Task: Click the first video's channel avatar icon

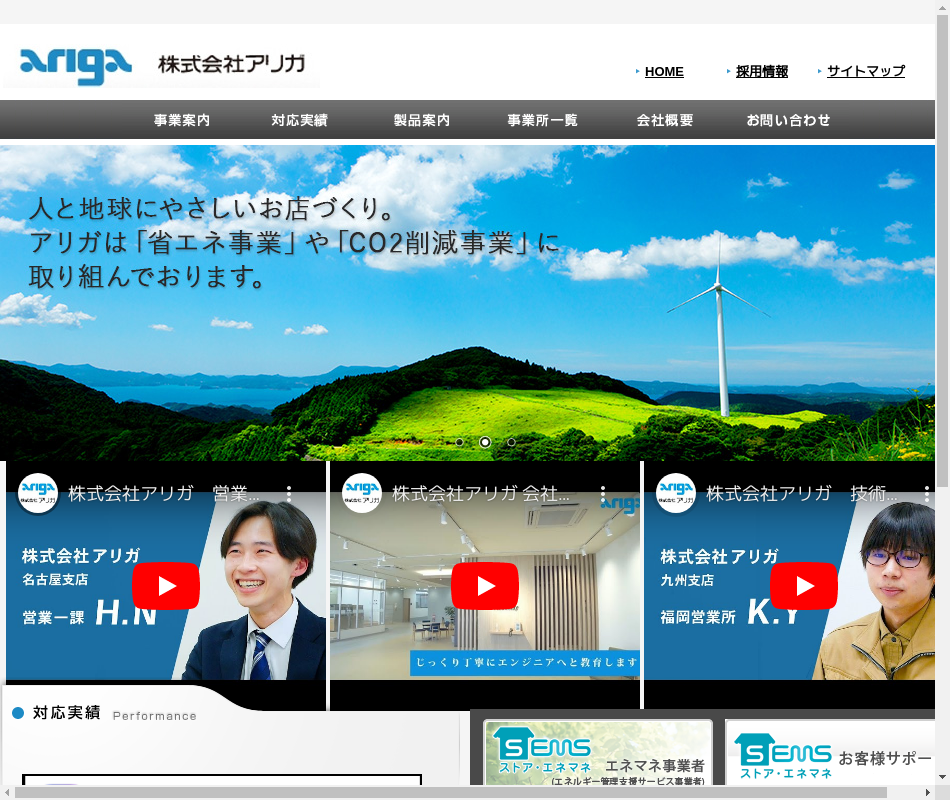Action: coord(38,493)
